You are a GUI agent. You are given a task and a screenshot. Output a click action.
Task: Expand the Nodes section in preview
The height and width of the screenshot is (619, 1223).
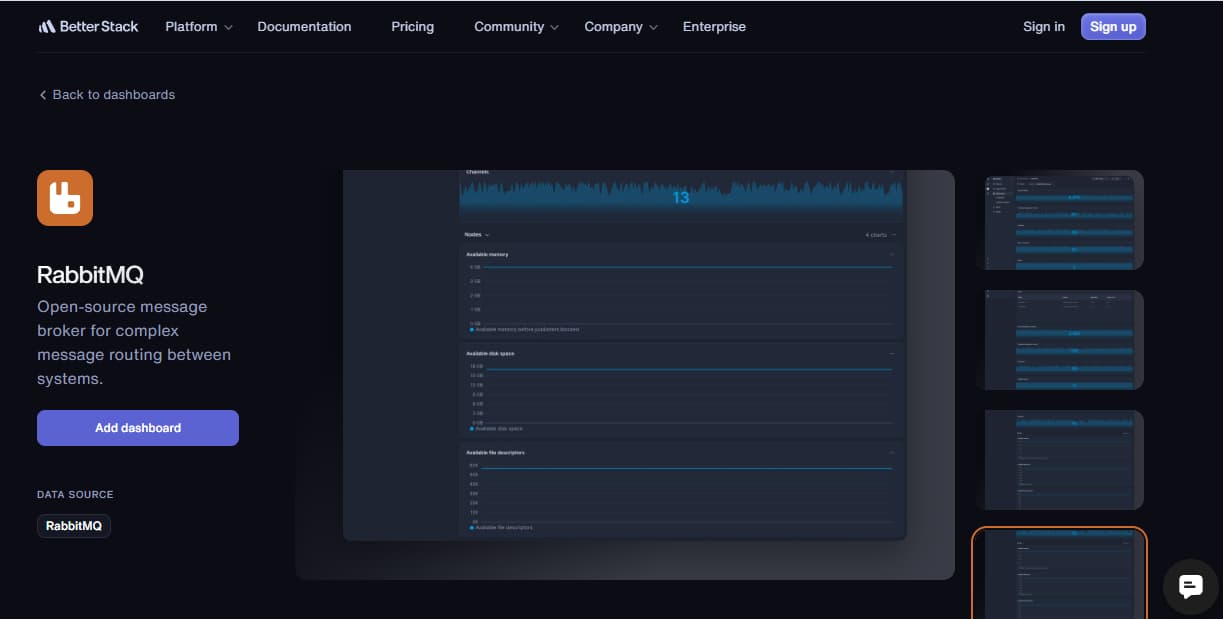[477, 235]
